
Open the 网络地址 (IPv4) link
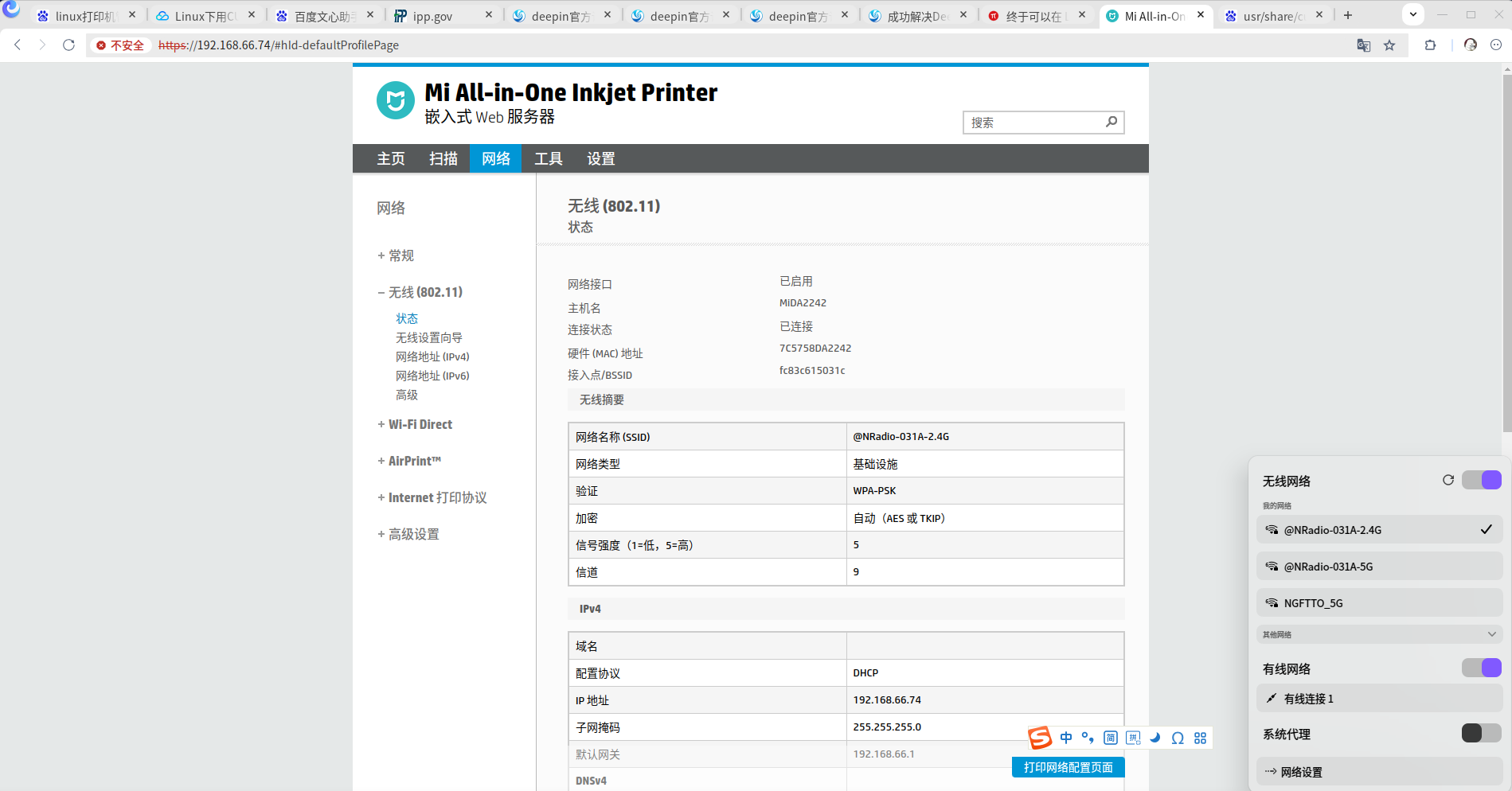(x=432, y=357)
